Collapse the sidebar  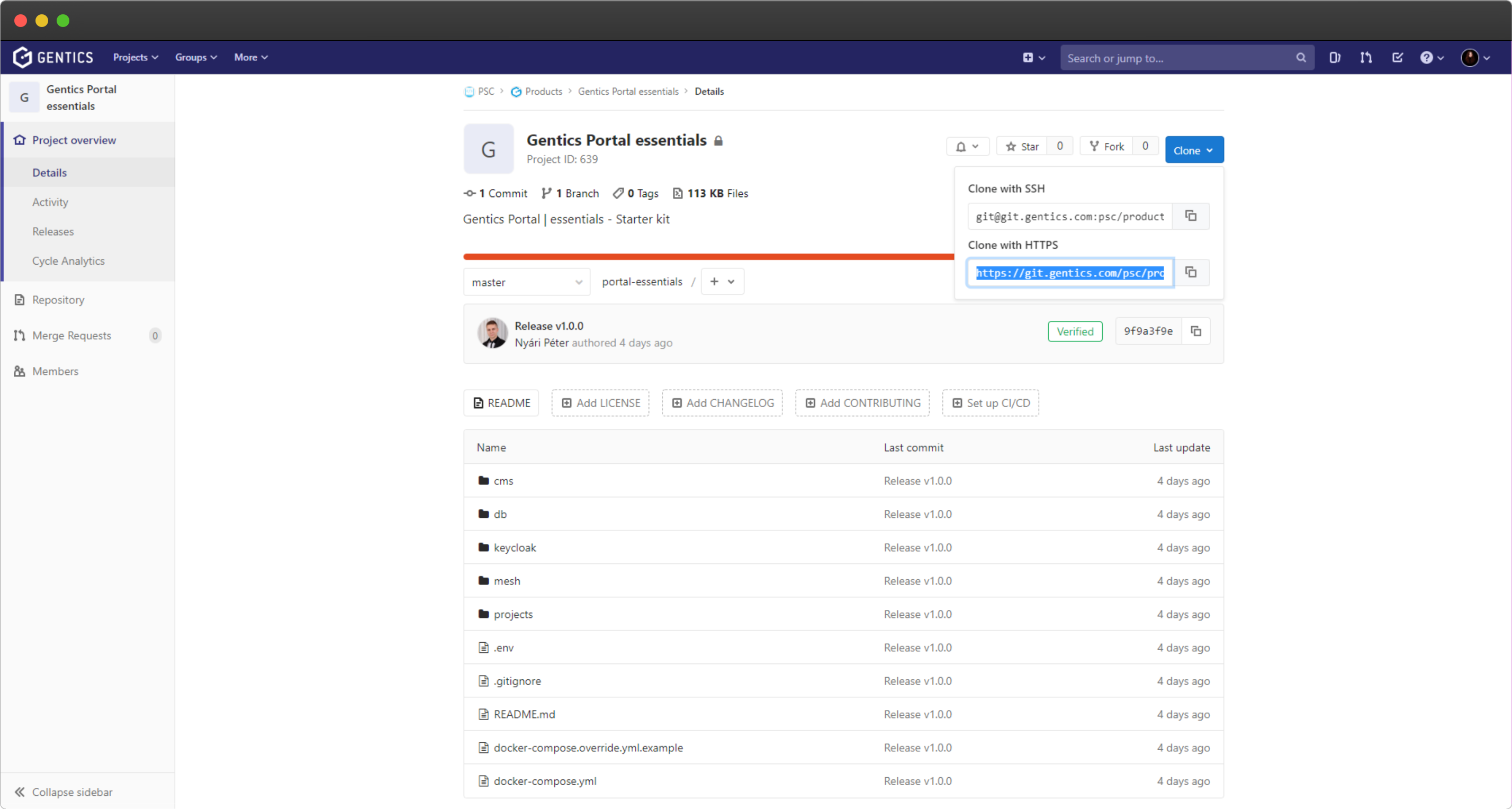coord(64,792)
